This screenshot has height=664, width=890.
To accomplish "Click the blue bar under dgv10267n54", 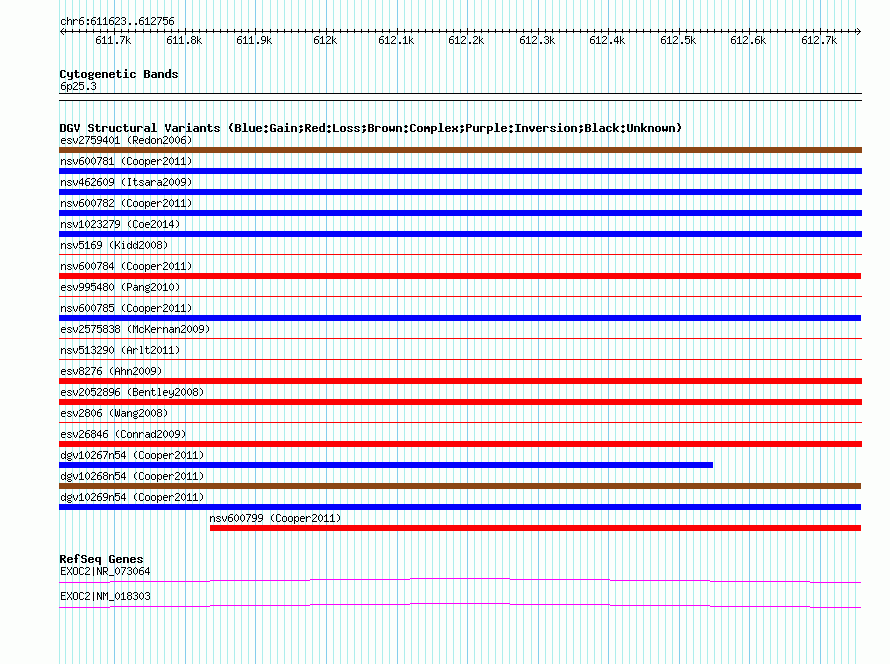I will click(386, 465).
